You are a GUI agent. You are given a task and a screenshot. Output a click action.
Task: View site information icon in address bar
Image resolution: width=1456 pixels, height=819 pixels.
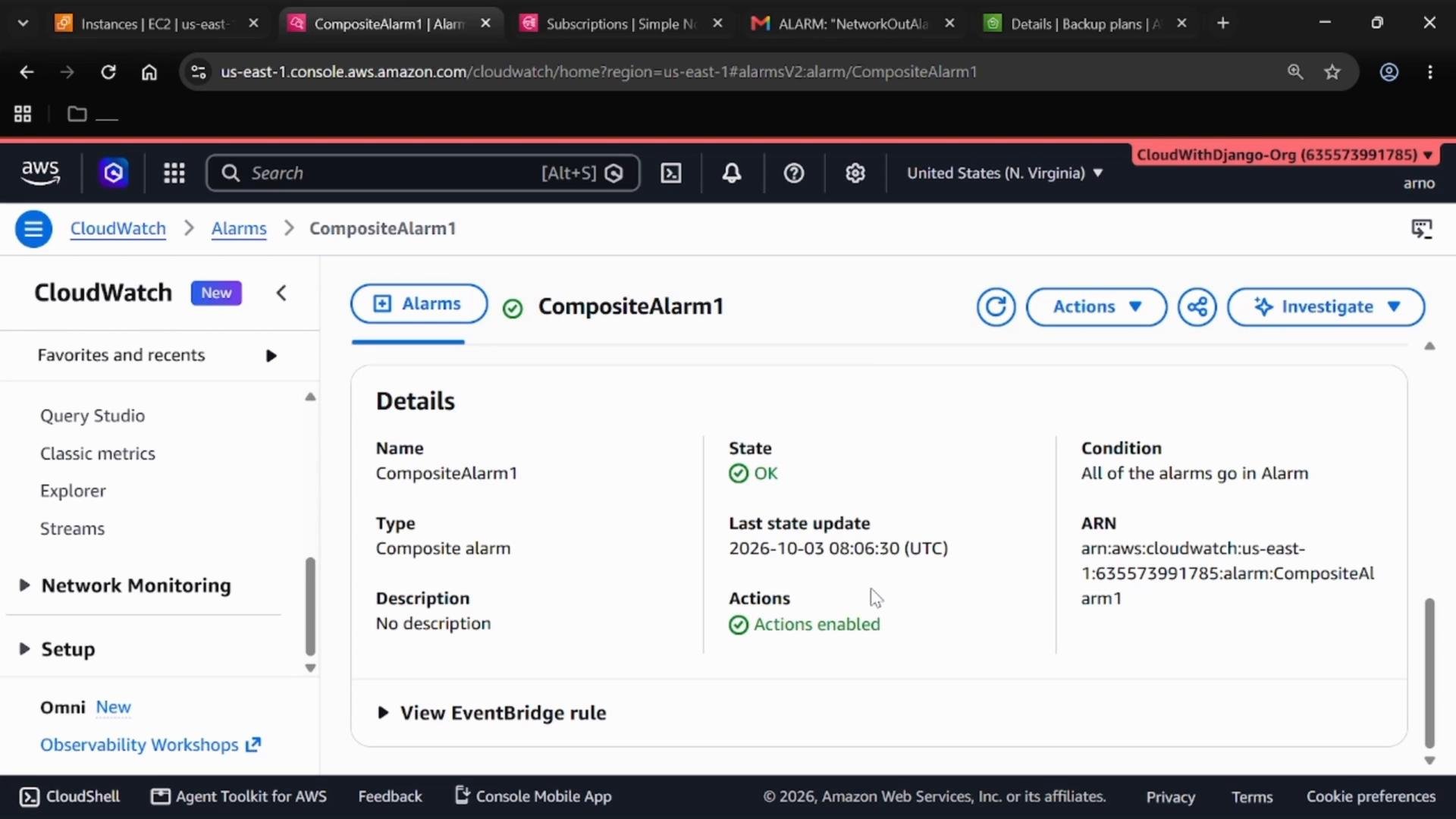pyautogui.click(x=199, y=72)
